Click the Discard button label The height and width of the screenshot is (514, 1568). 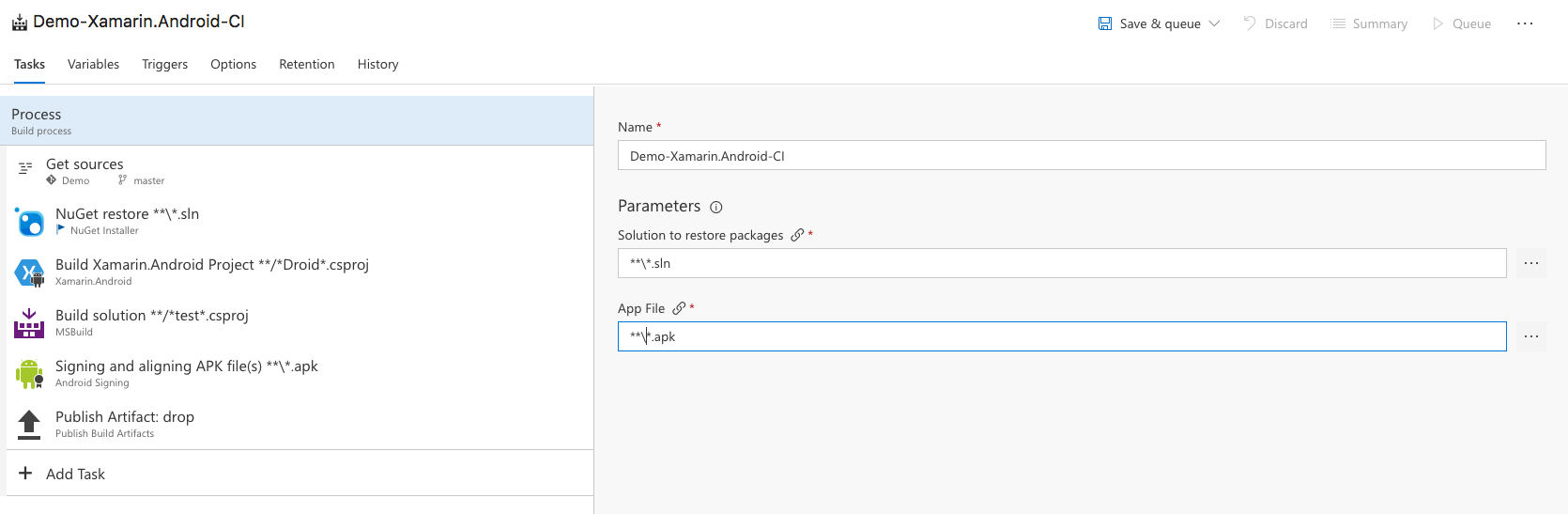point(1285,23)
